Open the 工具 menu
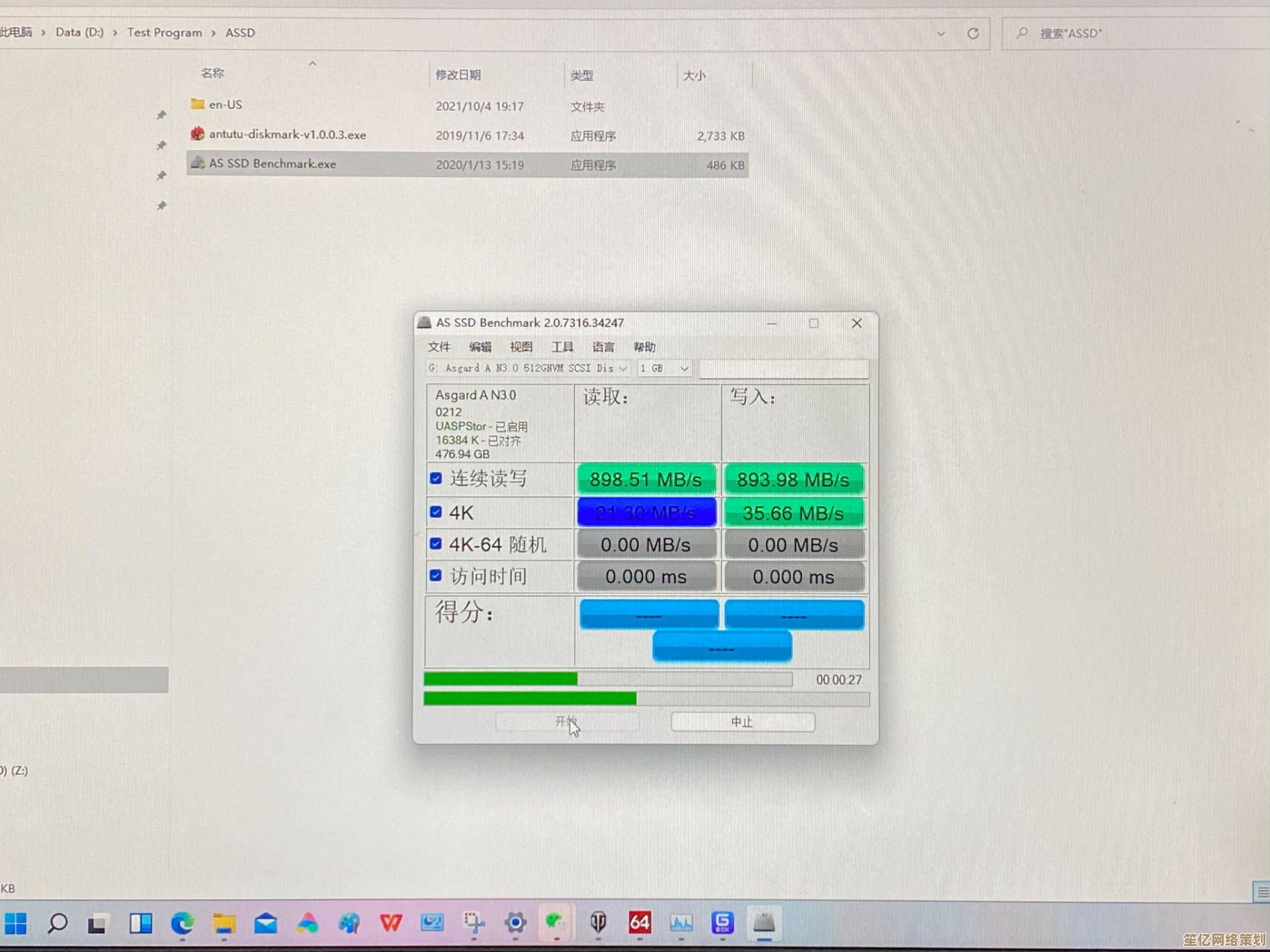Viewport: 1270px width, 952px height. (x=562, y=347)
